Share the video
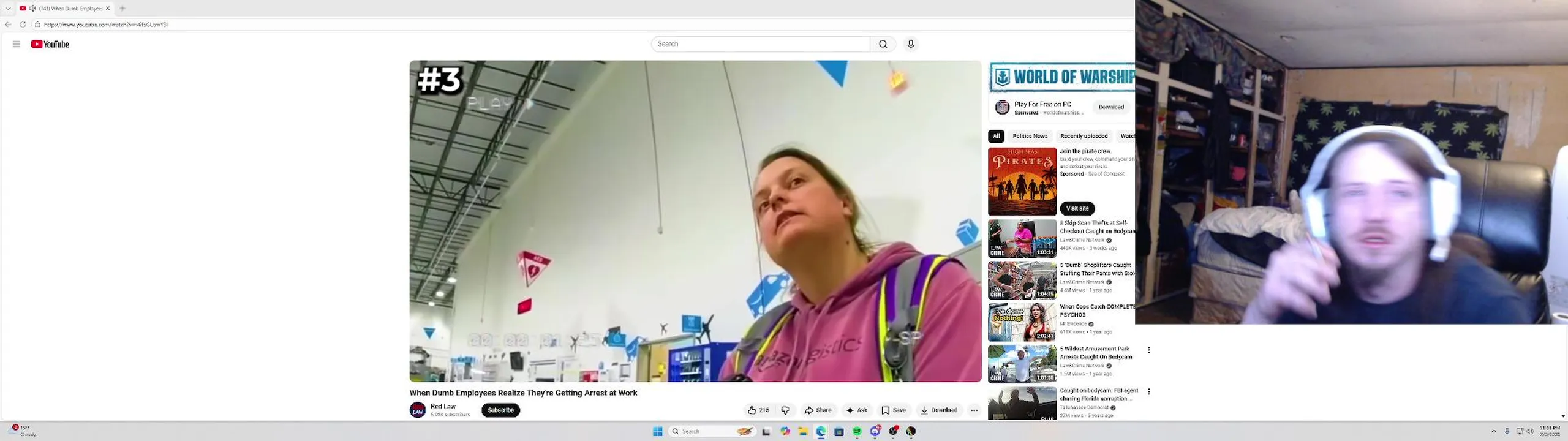The image size is (1568, 441). coord(818,410)
